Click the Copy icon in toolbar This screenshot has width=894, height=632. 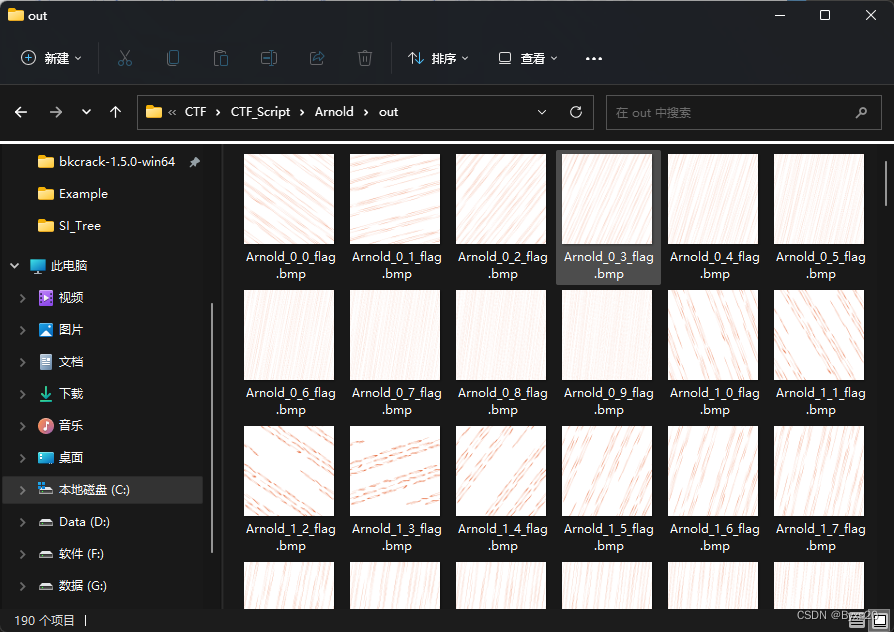click(x=173, y=58)
